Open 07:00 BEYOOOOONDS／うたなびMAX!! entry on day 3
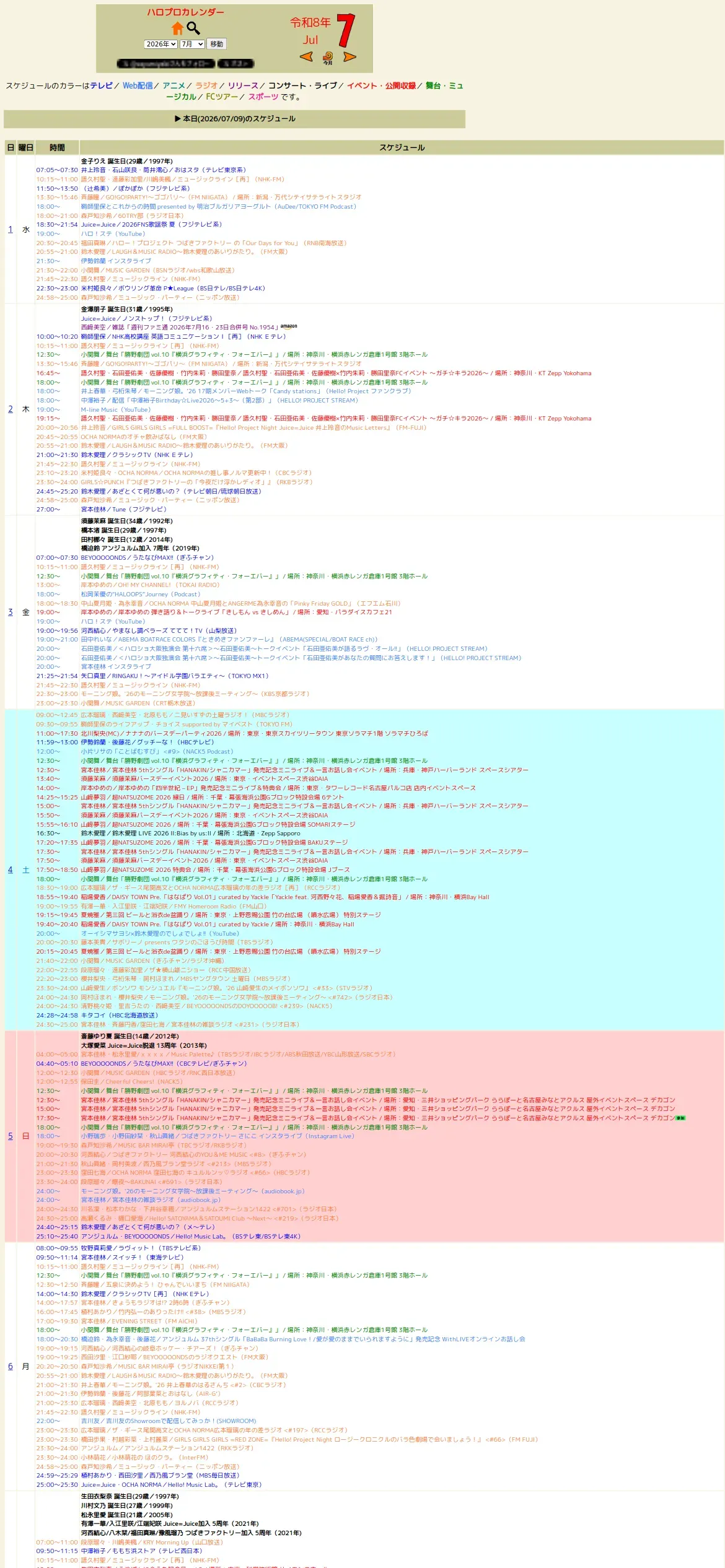This screenshot has width=725, height=1568. [x=147, y=558]
